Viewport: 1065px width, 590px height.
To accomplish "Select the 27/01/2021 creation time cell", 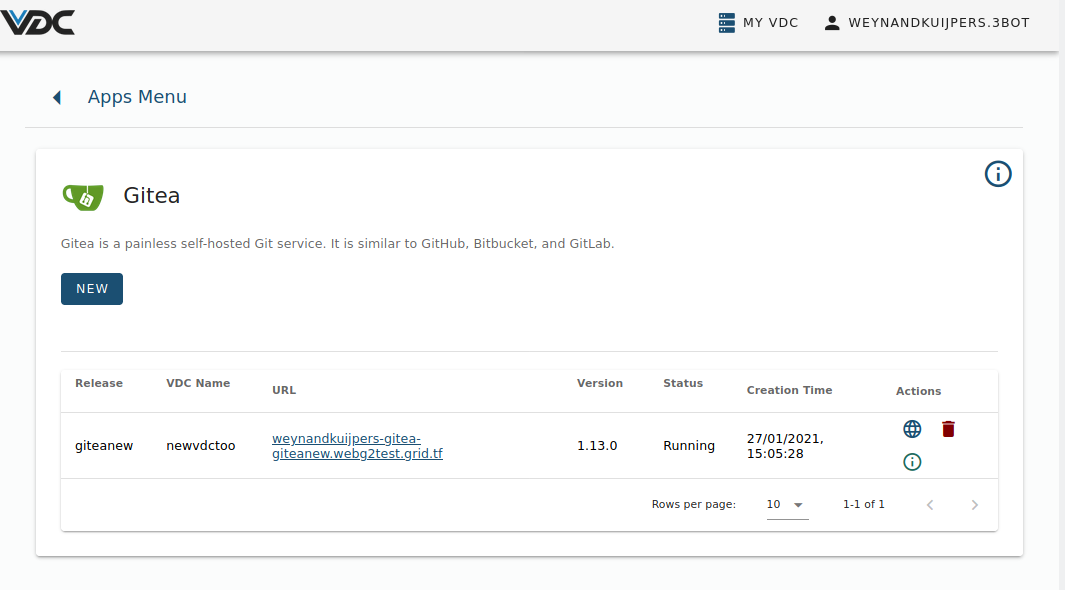I will click(x=784, y=446).
